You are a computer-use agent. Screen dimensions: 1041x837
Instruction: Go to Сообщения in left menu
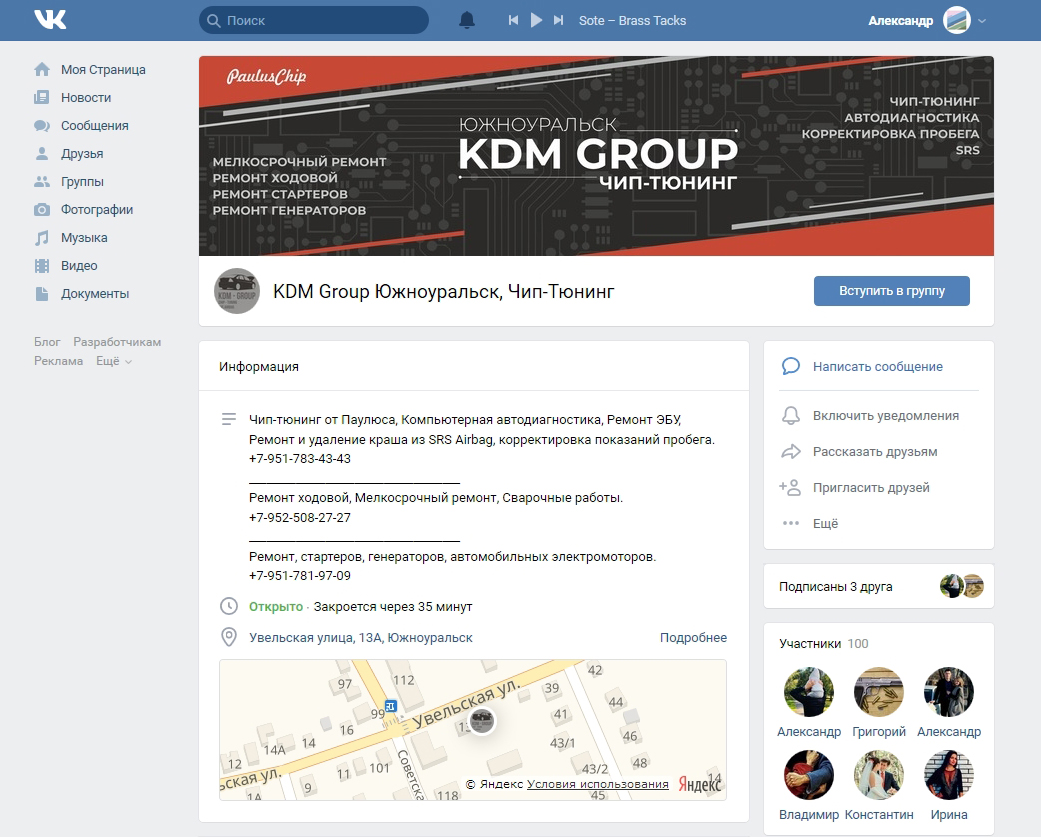94,126
